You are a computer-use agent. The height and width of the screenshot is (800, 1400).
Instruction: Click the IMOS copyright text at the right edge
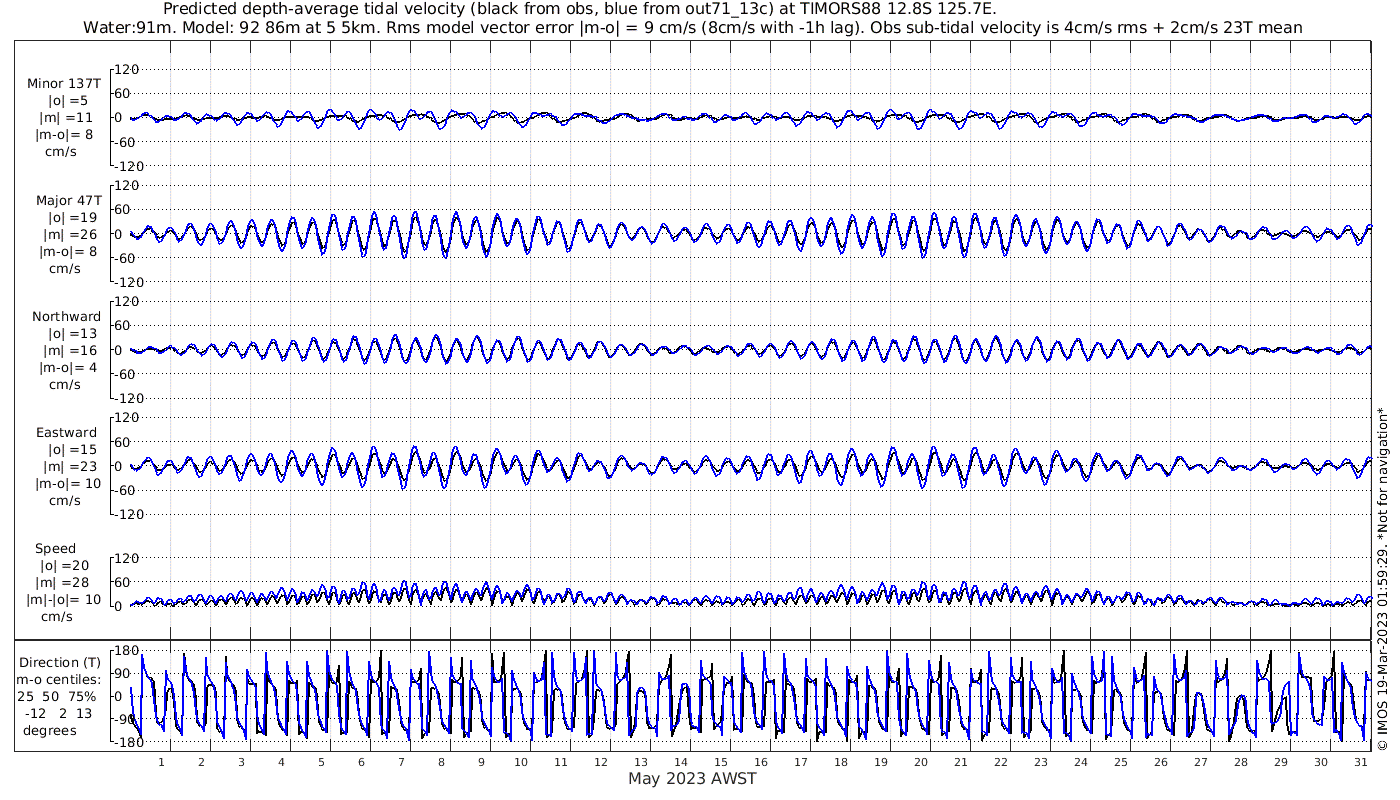pyautogui.click(x=1383, y=579)
